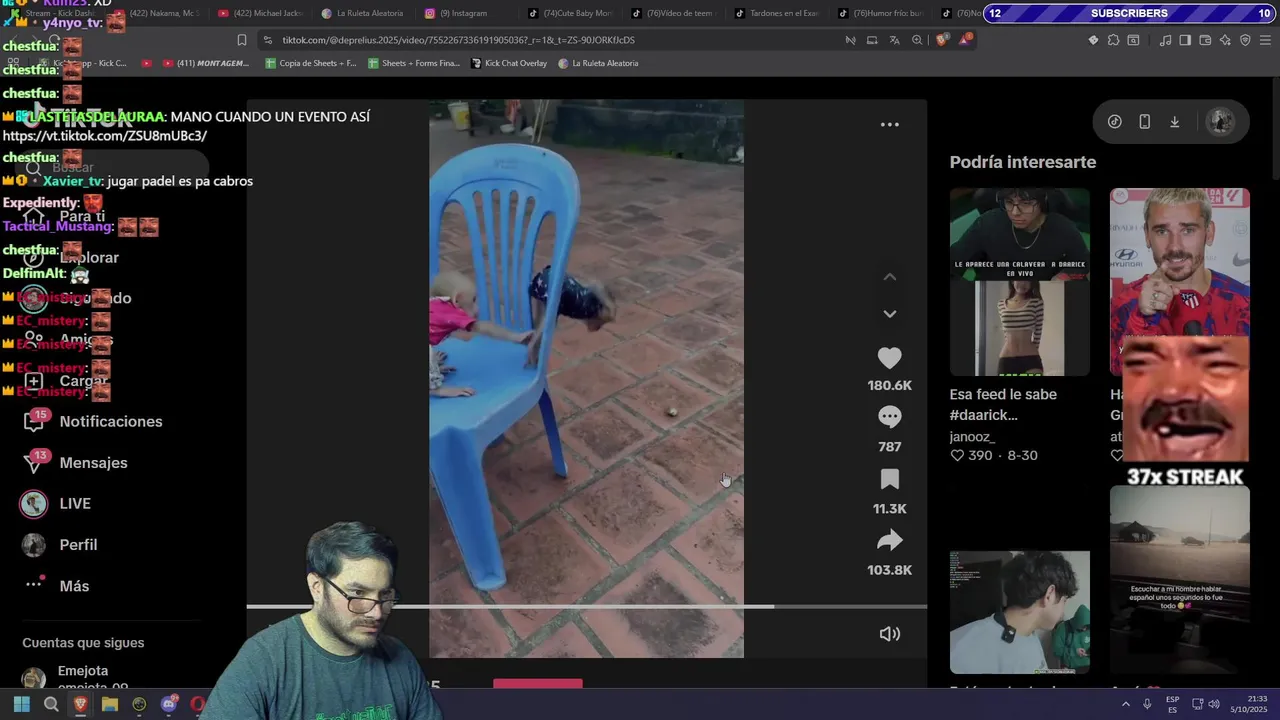Switch to the 'Cute Baby' TikTok tab
1280x720 pixels.
(x=570, y=13)
